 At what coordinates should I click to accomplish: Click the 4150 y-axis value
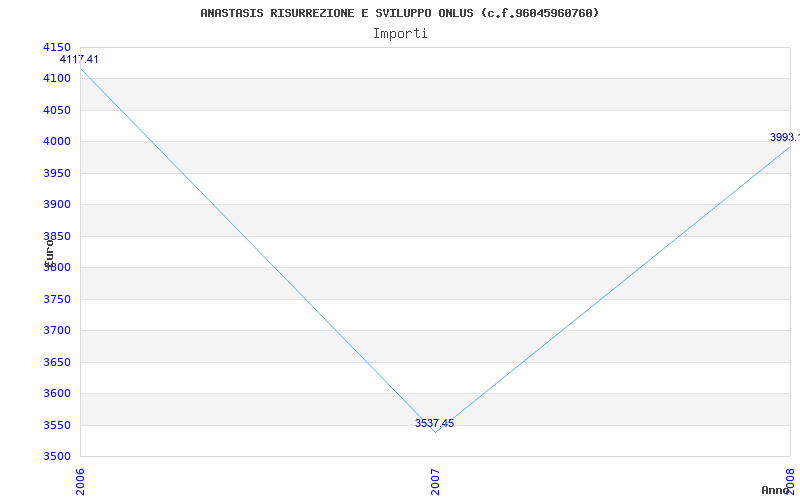(x=56, y=47)
